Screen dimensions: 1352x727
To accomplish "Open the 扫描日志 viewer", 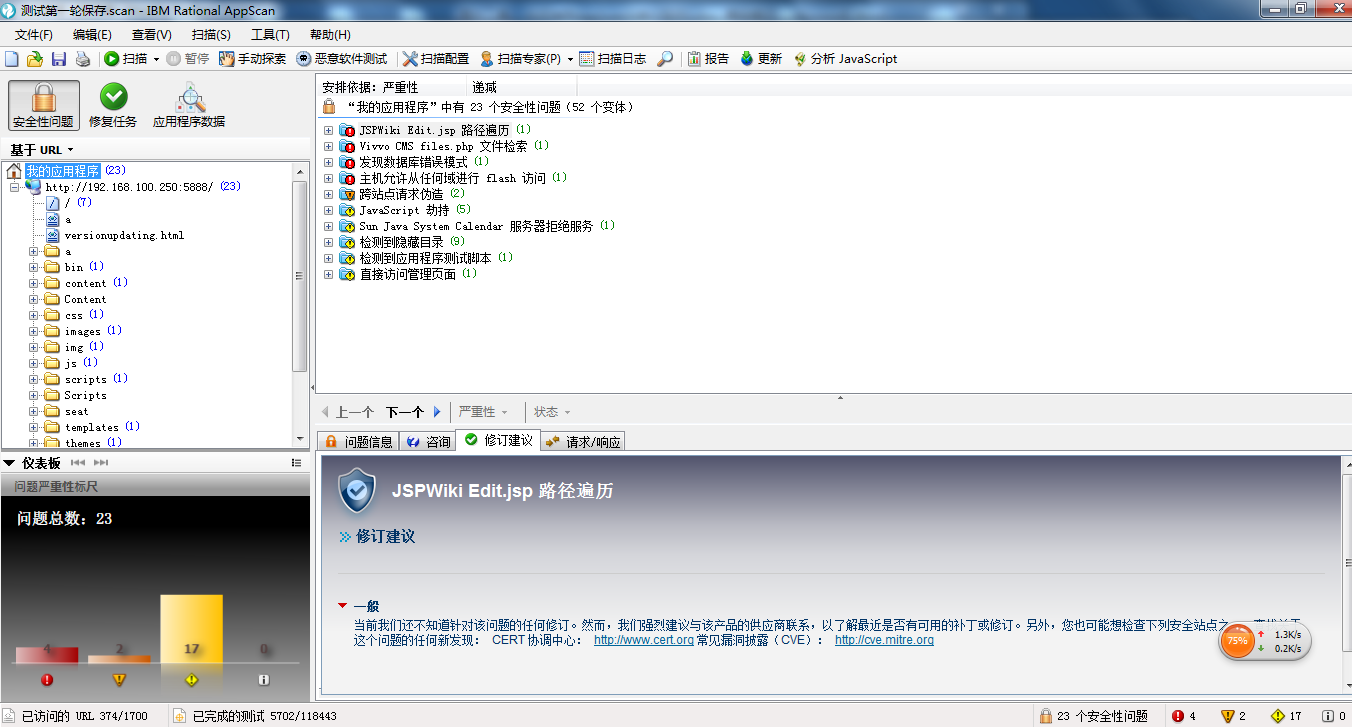I will pyautogui.click(x=612, y=59).
